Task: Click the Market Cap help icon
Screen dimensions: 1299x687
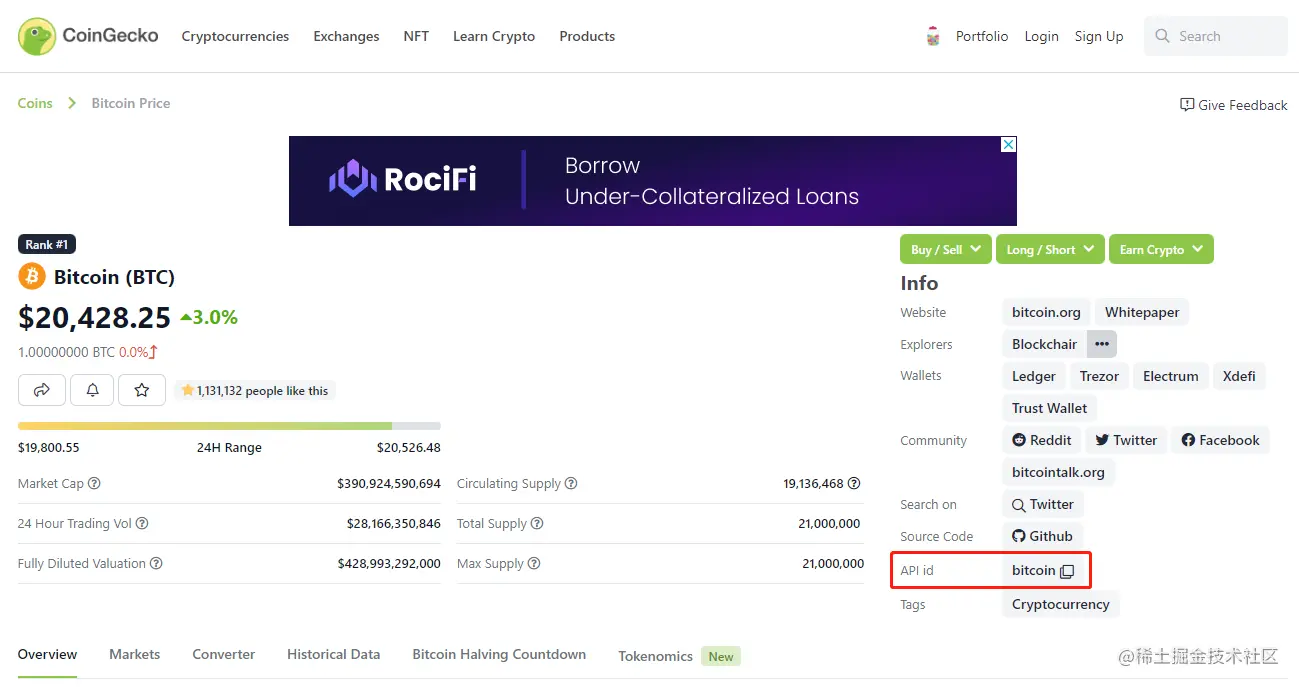Action: point(94,484)
